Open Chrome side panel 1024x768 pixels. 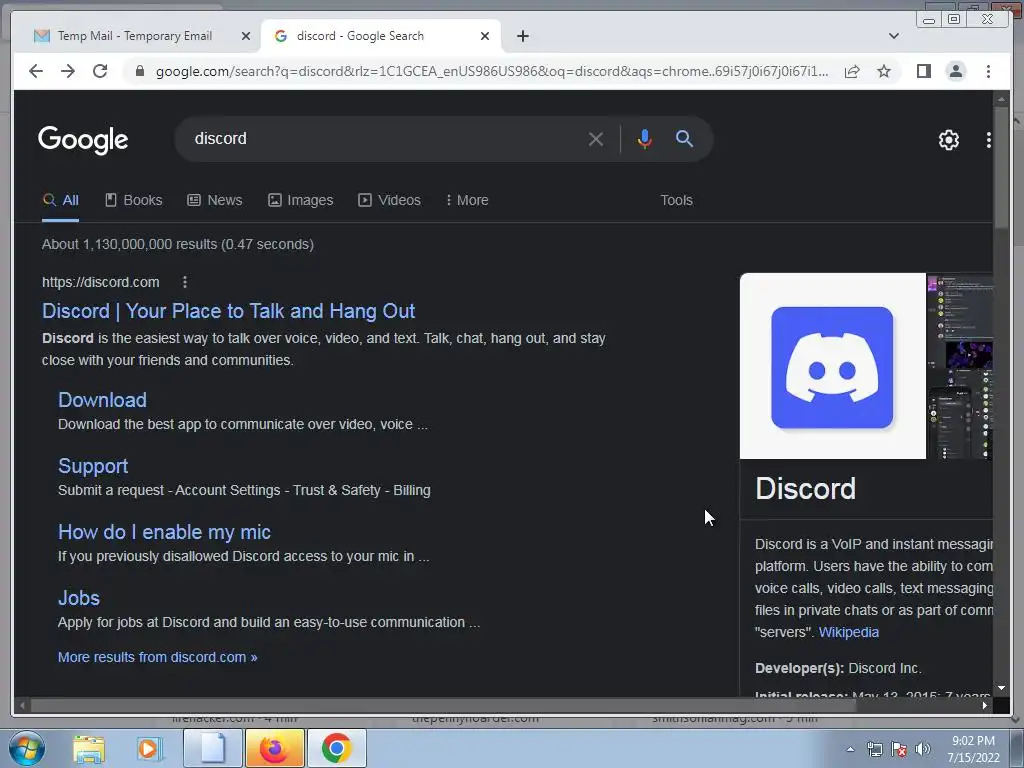(x=923, y=71)
